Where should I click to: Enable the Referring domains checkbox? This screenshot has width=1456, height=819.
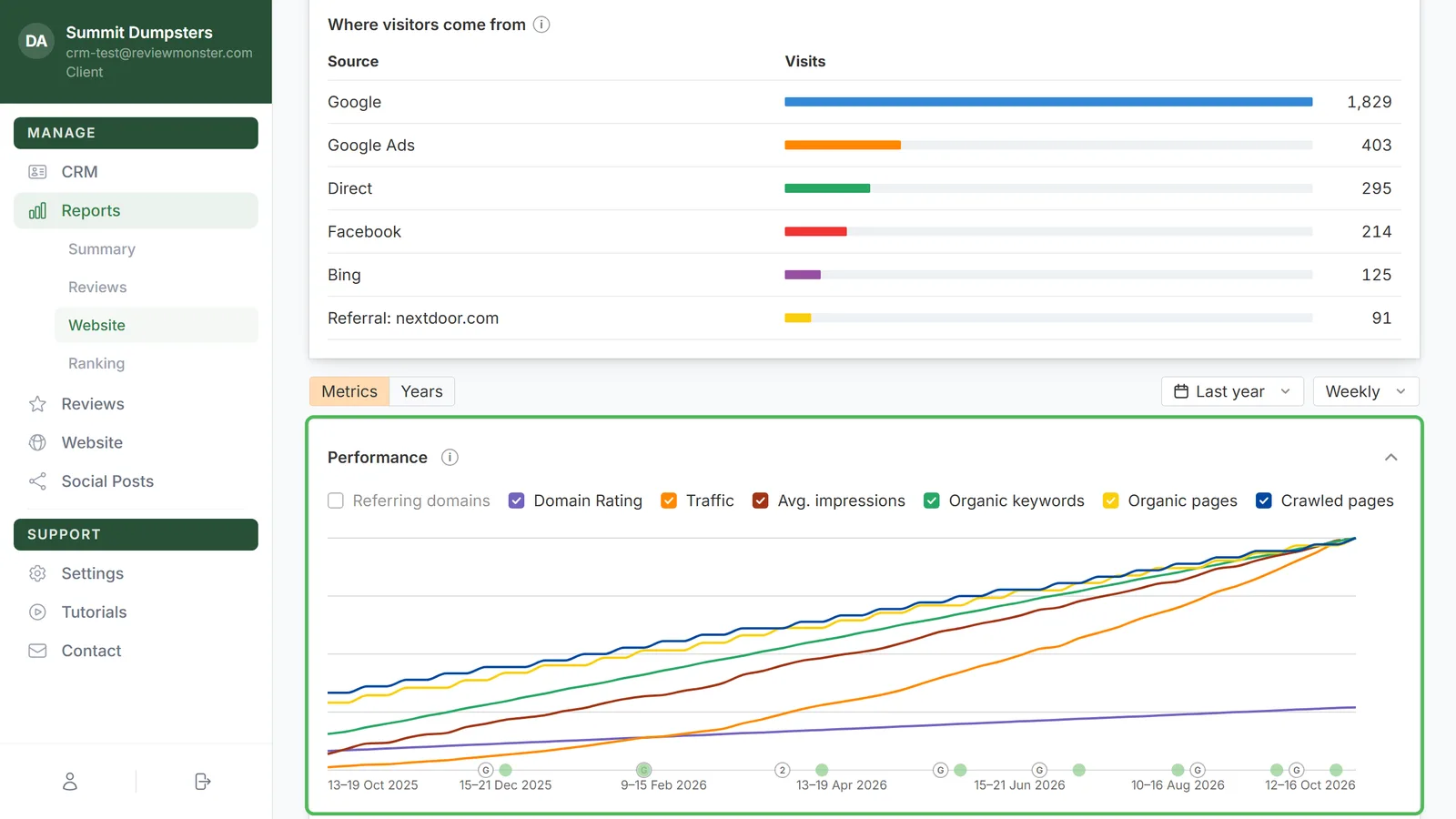[336, 500]
